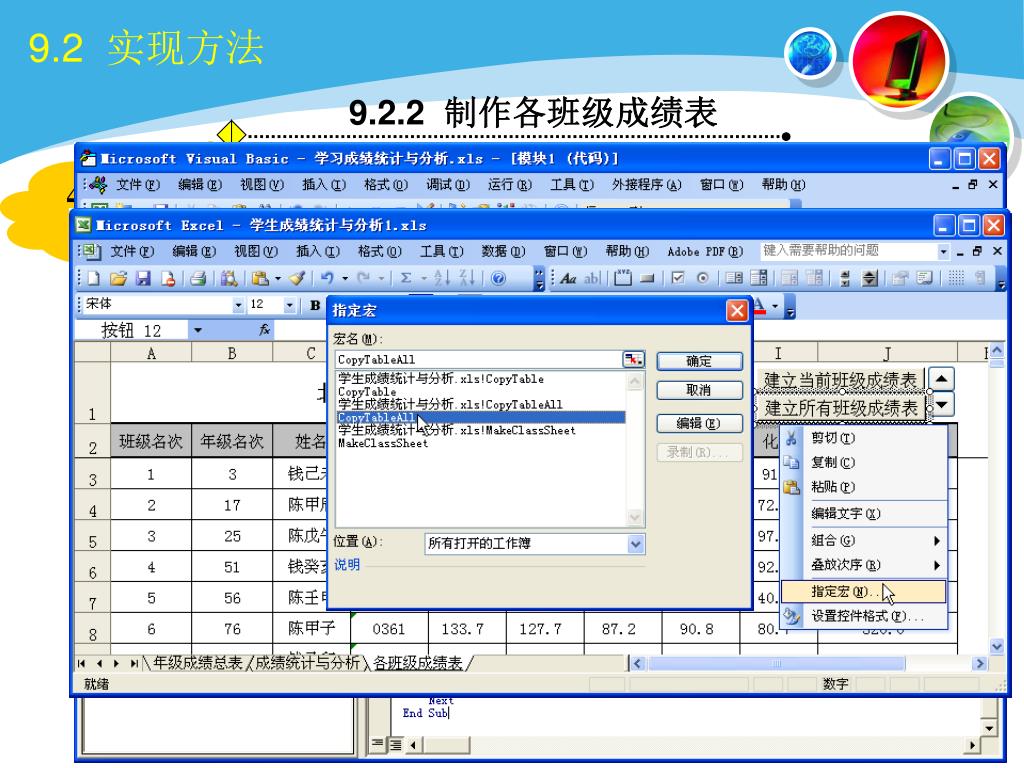Open the 工具 menu in Excel window

pyautogui.click(x=441, y=251)
